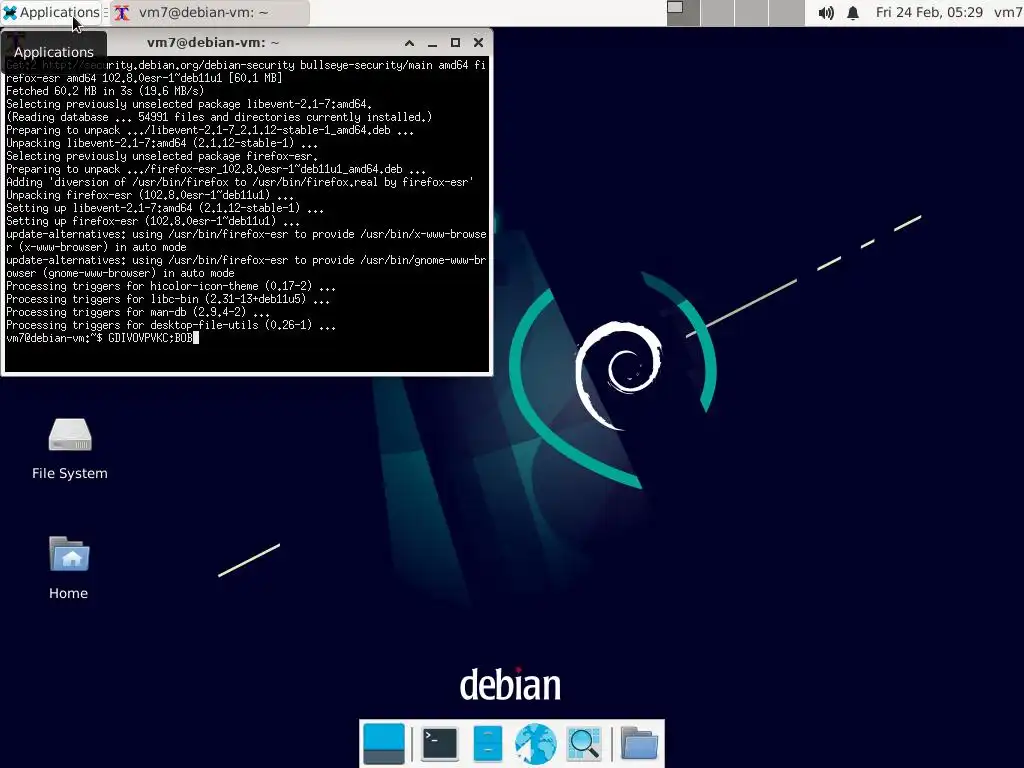Click Show Desktop icon in the dock
This screenshot has width=1024, height=768.
pos(384,744)
